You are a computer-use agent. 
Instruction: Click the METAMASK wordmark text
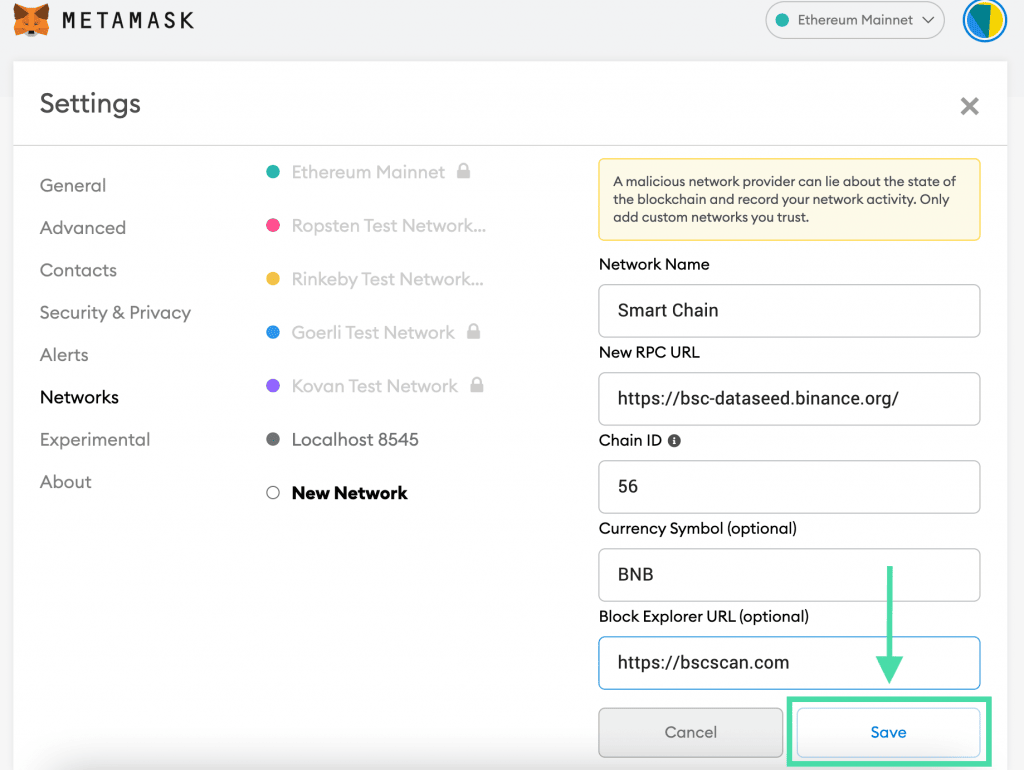(128, 21)
